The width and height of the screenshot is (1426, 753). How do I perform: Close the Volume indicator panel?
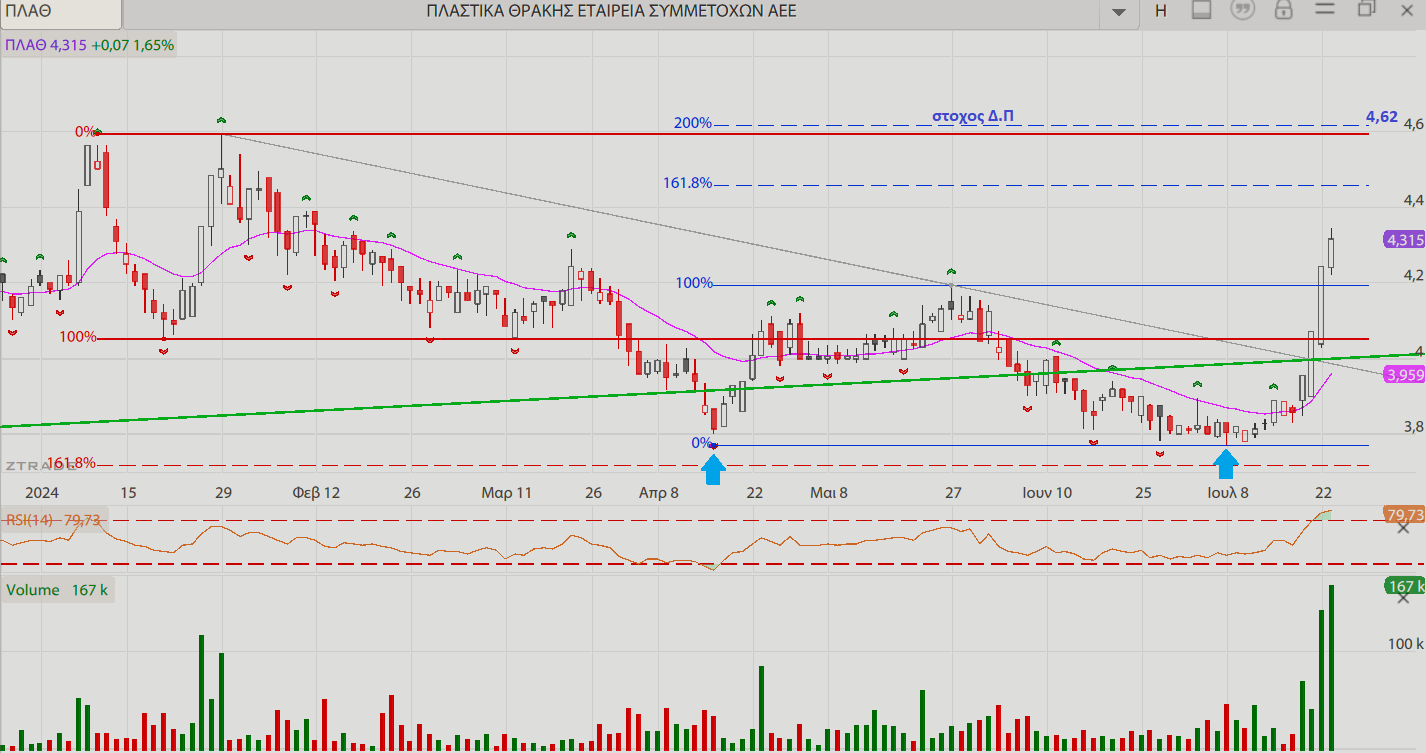point(1403,597)
